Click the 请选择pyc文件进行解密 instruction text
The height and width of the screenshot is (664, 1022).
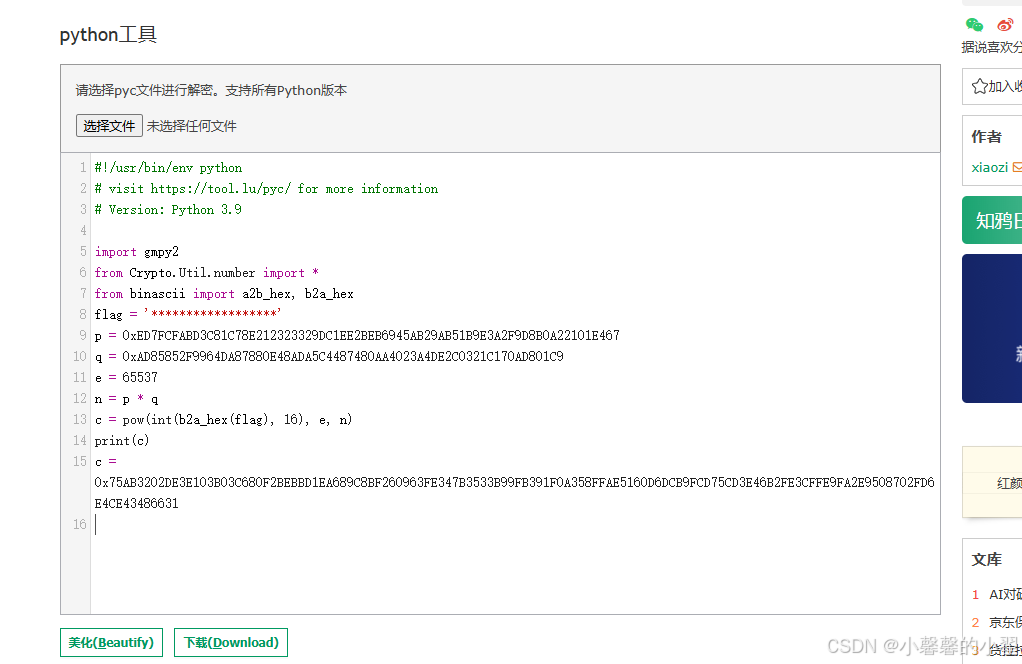(211, 90)
